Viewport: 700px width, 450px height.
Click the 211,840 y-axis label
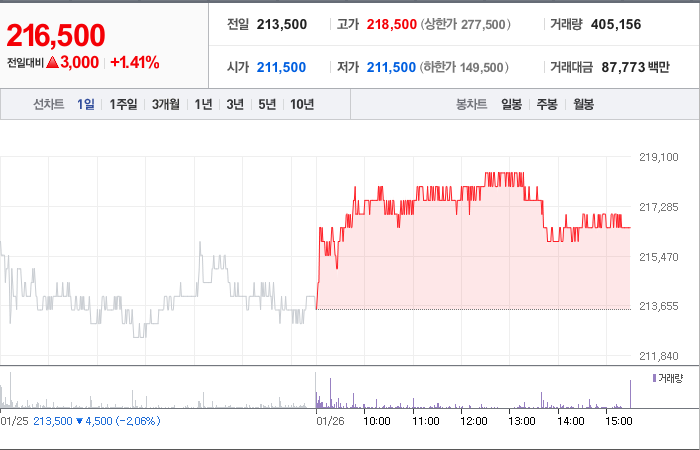[658, 356]
